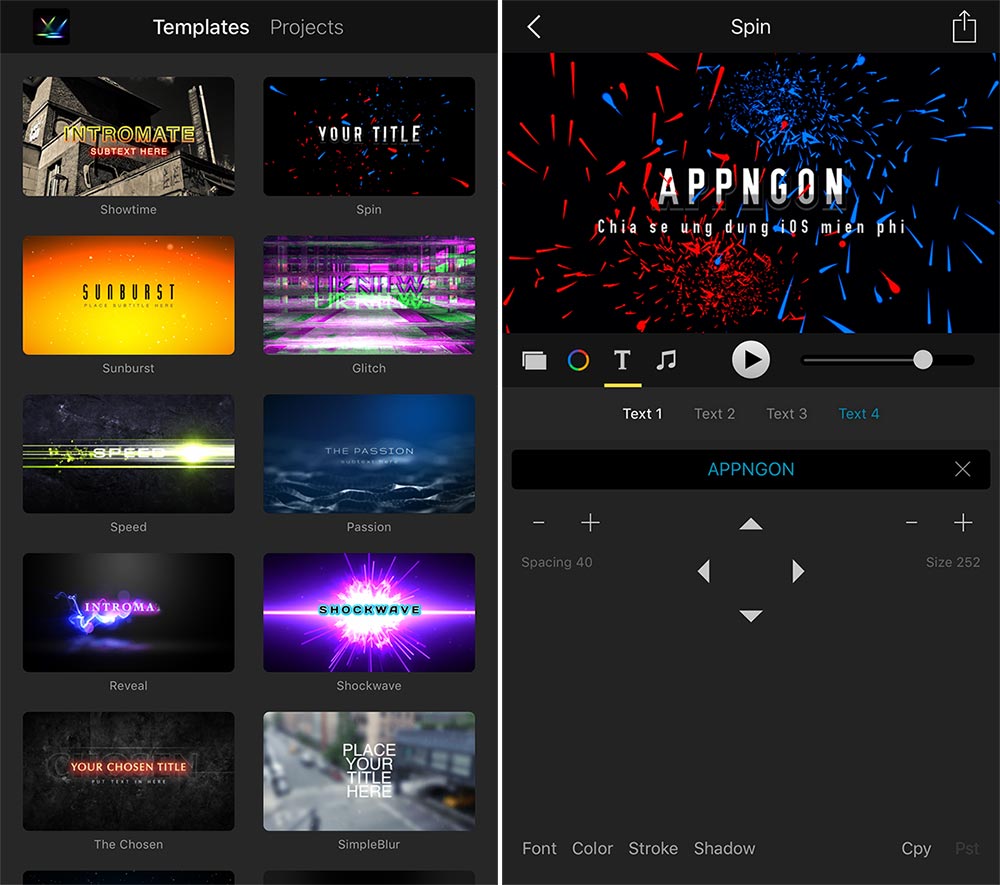Play the Spin preview
This screenshot has width=1000, height=885.
(751, 360)
